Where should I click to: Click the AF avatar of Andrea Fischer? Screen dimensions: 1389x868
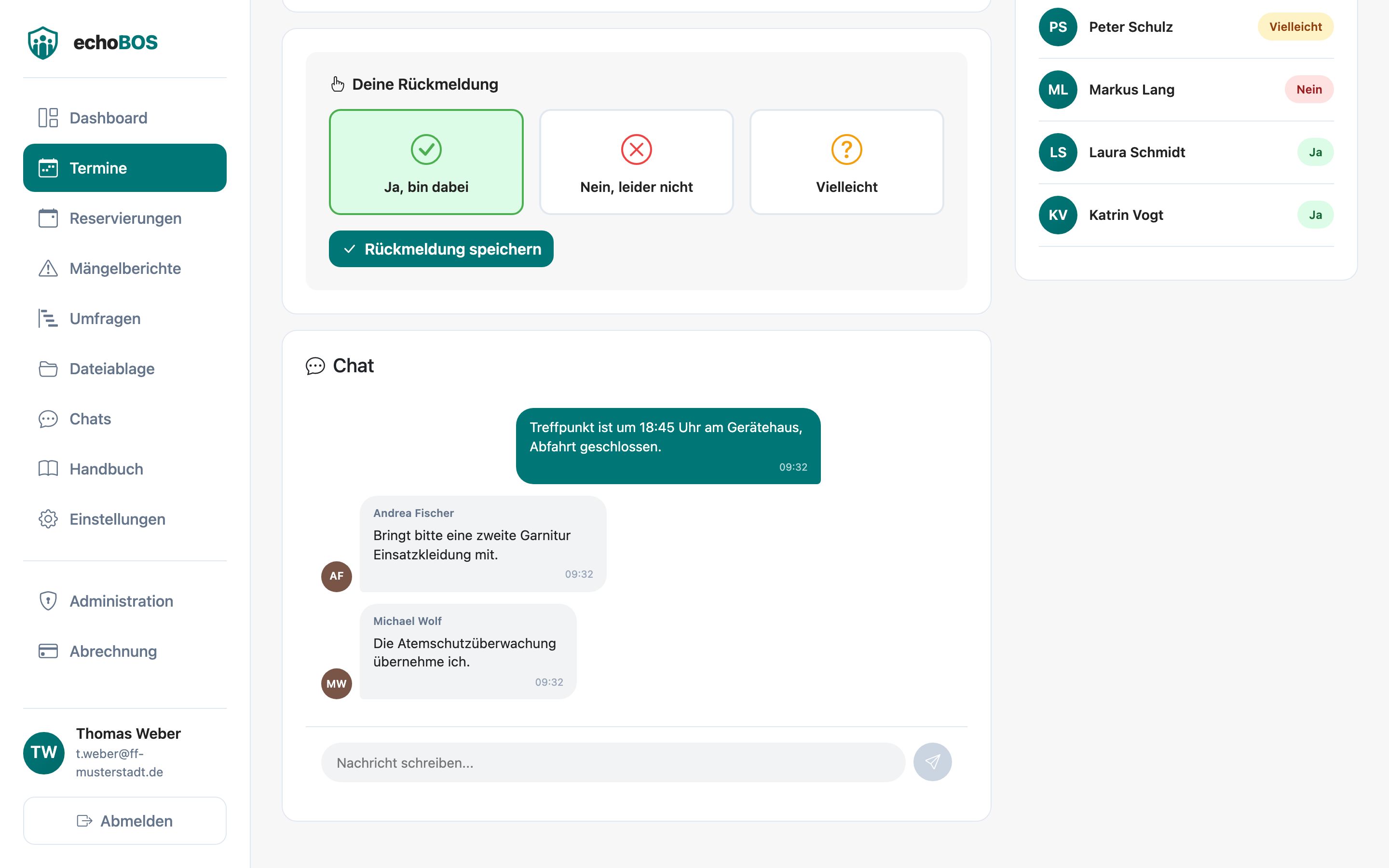[x=336, y=576]
